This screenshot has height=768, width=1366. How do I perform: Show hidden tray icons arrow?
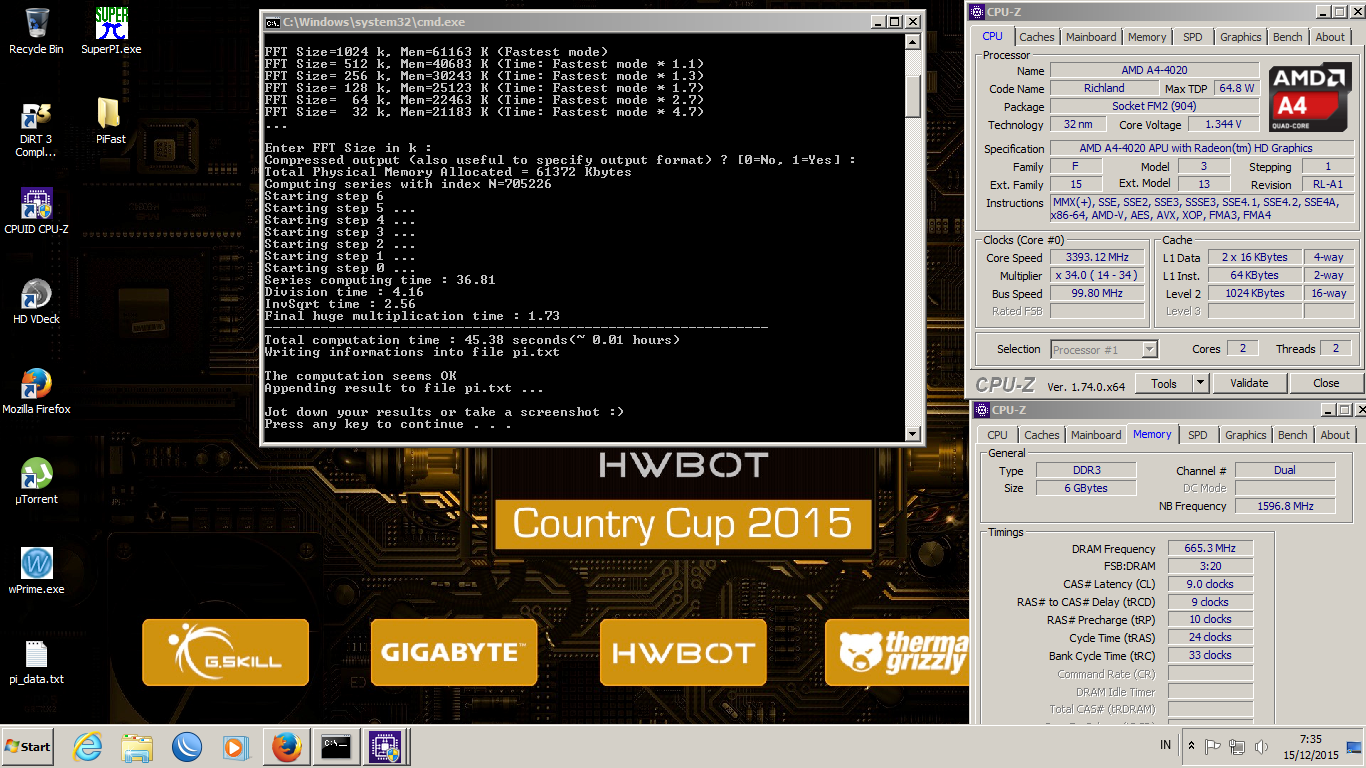1191,746
